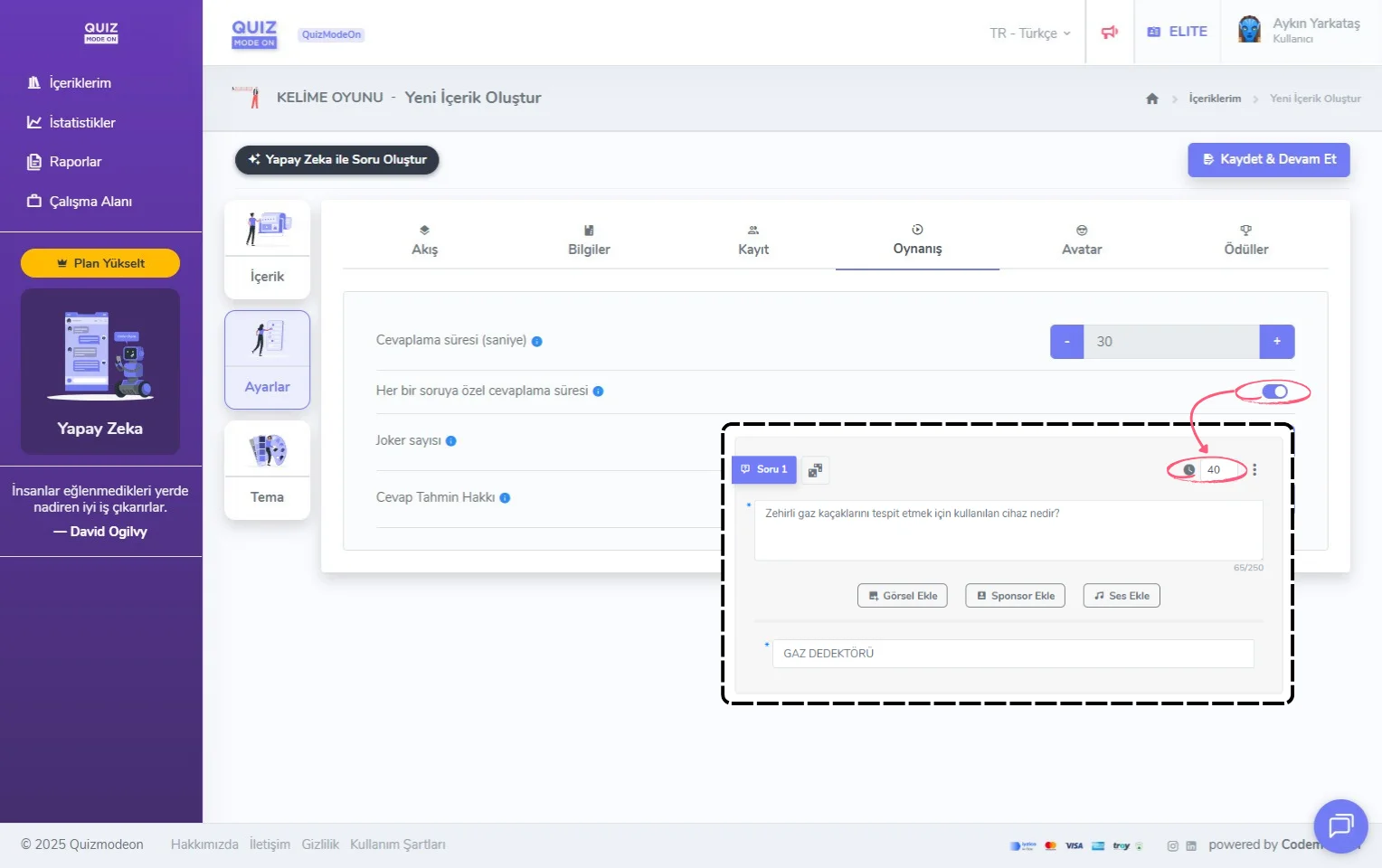Open the Instagram icon in footer
This screenshot has width=1382, height=868.
point(1172,845)
